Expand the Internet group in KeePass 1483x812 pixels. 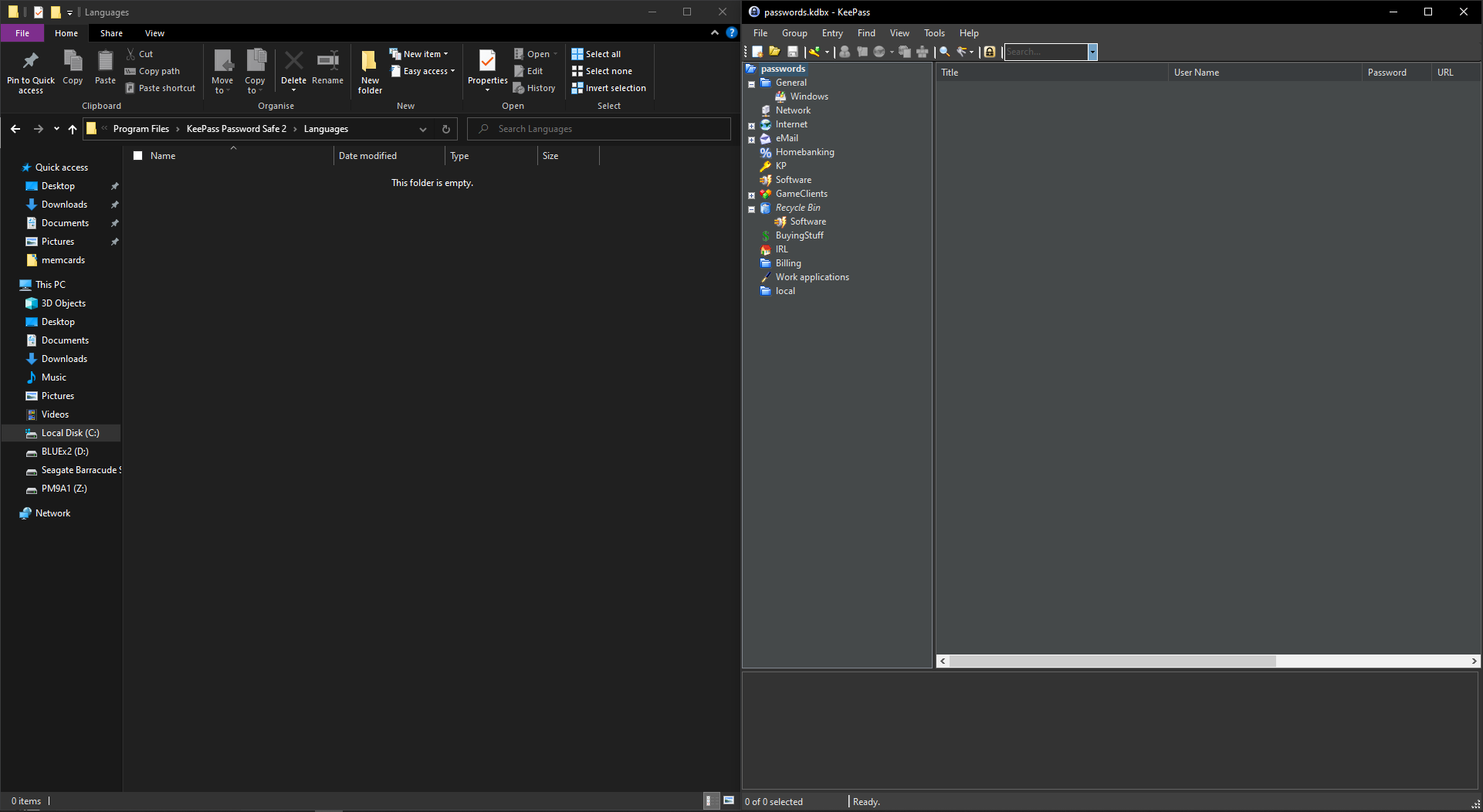[752, 125]
